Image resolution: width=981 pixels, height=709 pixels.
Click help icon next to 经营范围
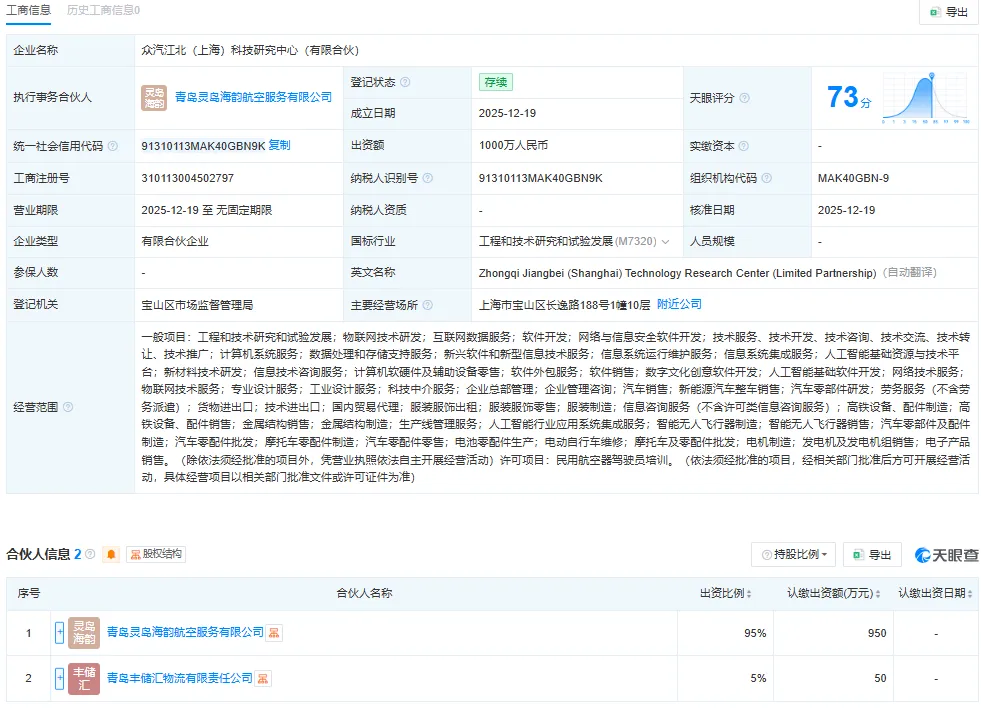click(68, 407)
